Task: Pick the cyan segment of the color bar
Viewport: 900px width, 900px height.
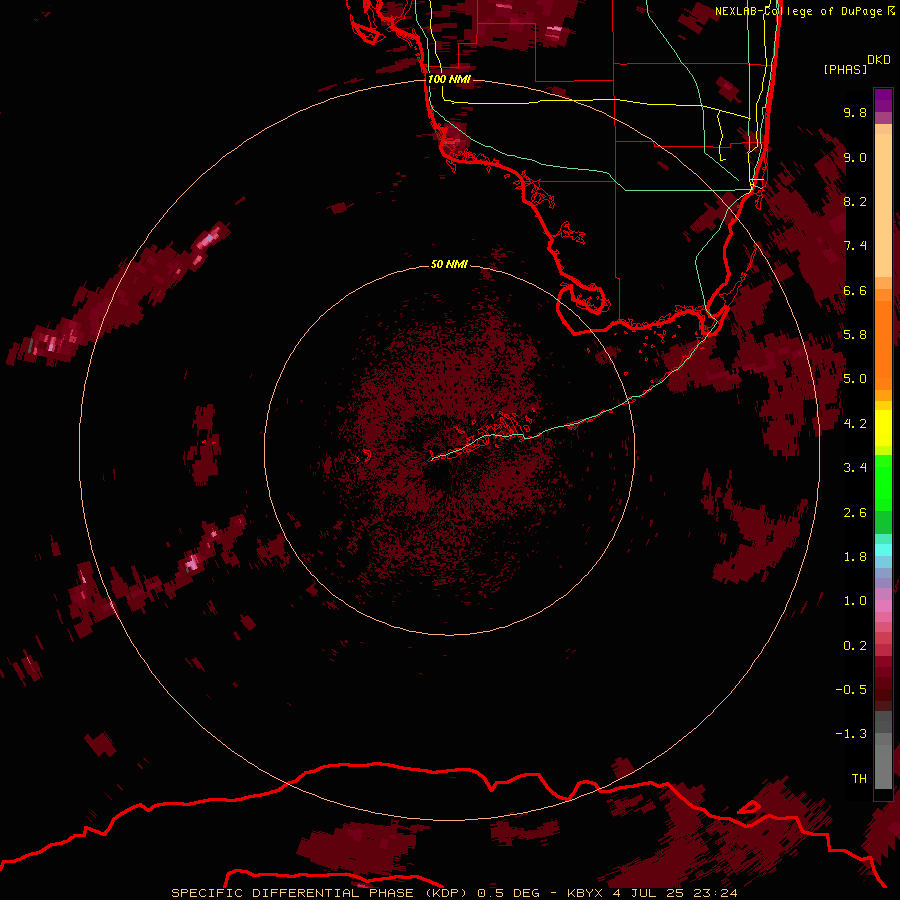Action: [x=883, y=549]
